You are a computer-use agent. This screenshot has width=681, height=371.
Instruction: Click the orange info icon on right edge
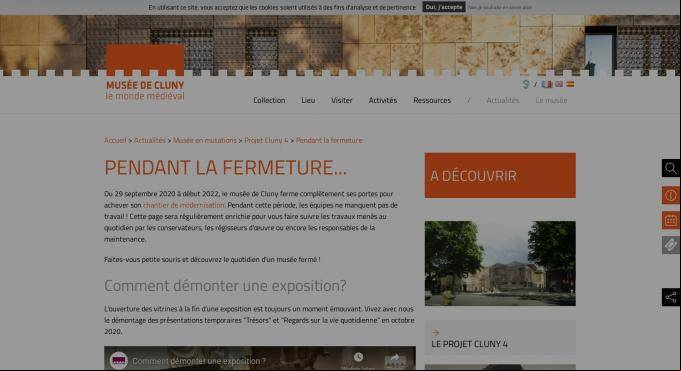click(x=671, y=195)
